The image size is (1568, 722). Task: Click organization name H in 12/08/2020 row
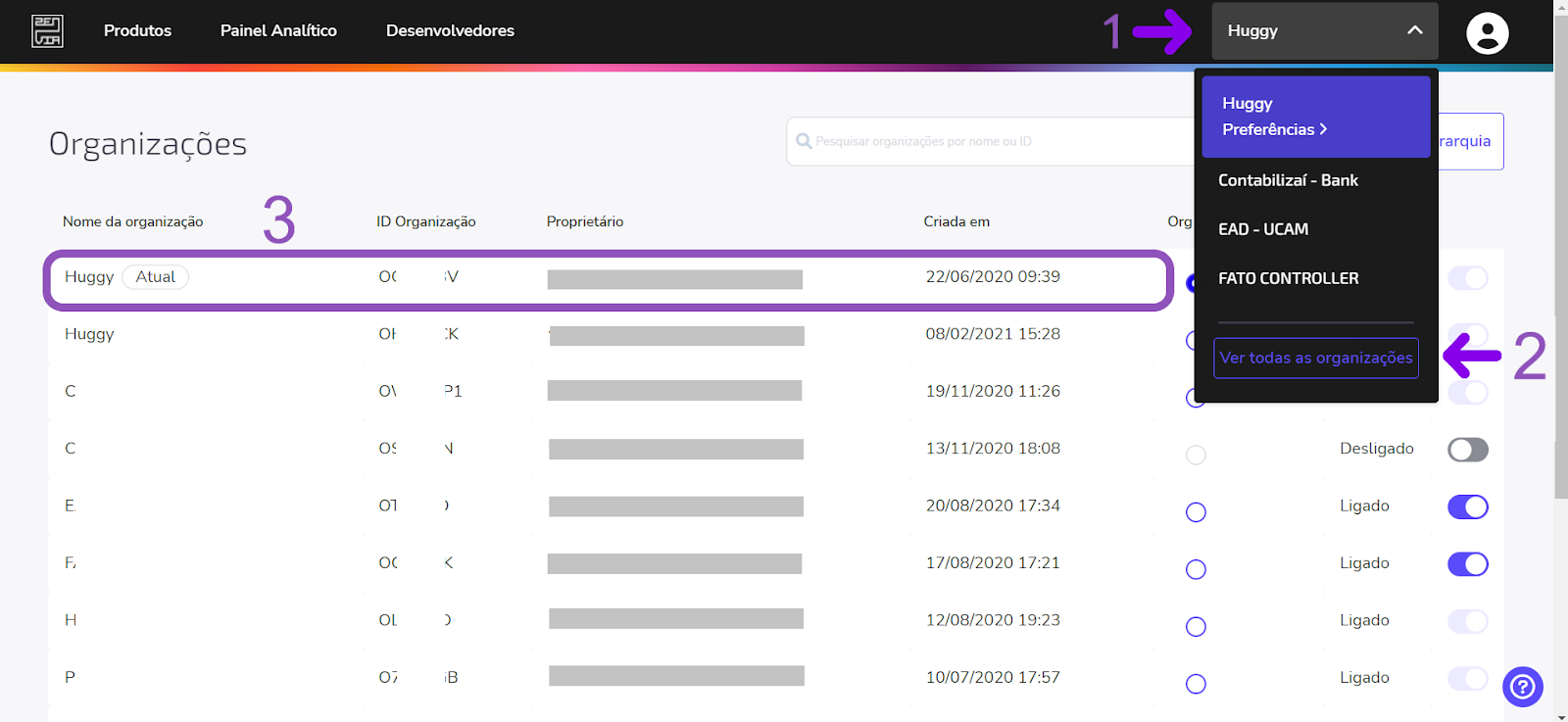tap(71, 620)
